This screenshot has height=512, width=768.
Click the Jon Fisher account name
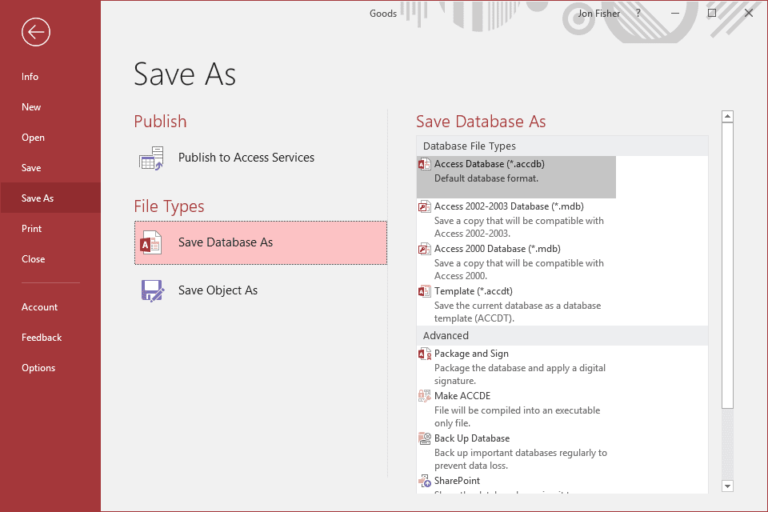pyautogui.click(x=598, y=14)
